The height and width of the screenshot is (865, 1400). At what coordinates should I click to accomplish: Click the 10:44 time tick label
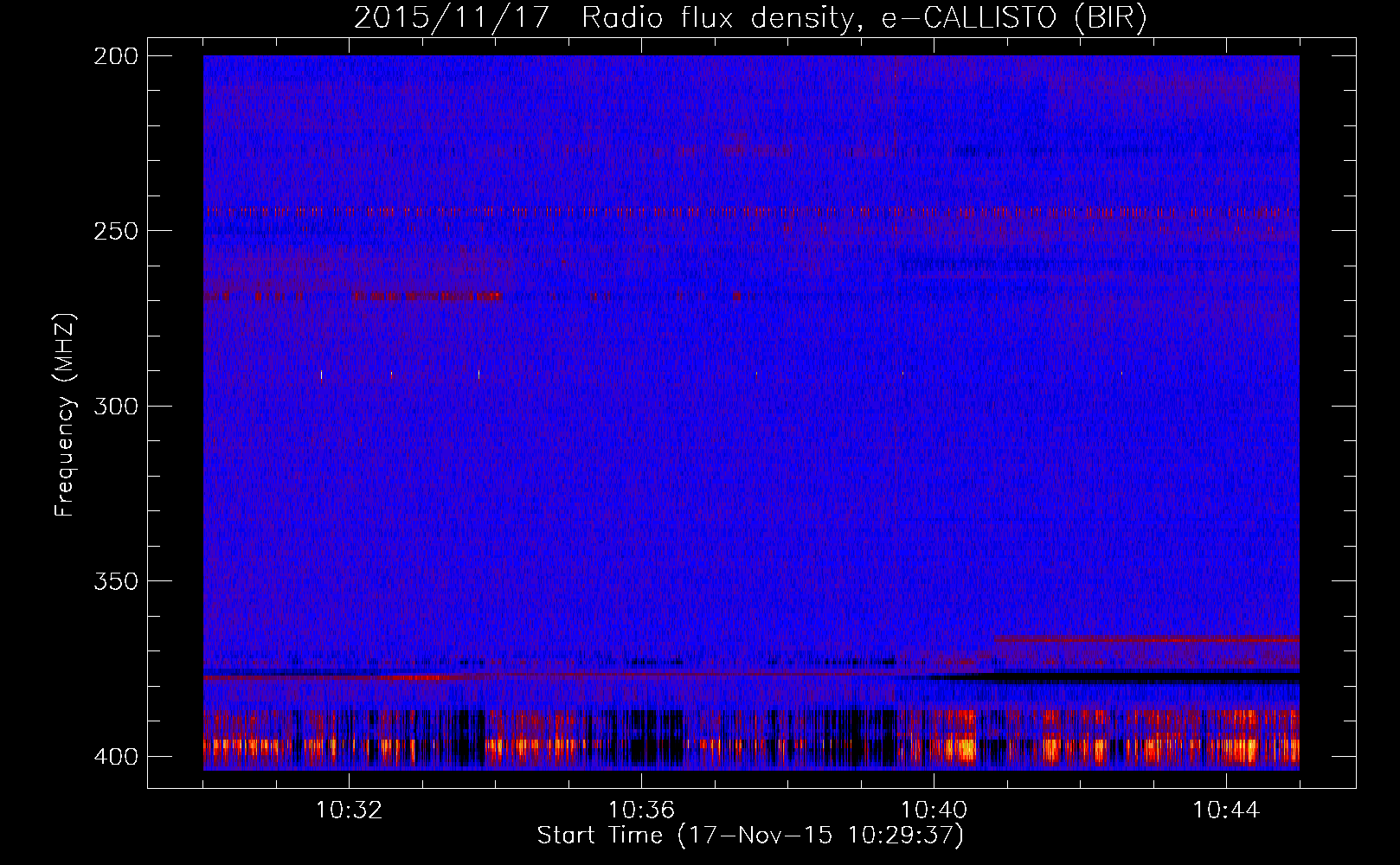click(x=1226, y=811)
